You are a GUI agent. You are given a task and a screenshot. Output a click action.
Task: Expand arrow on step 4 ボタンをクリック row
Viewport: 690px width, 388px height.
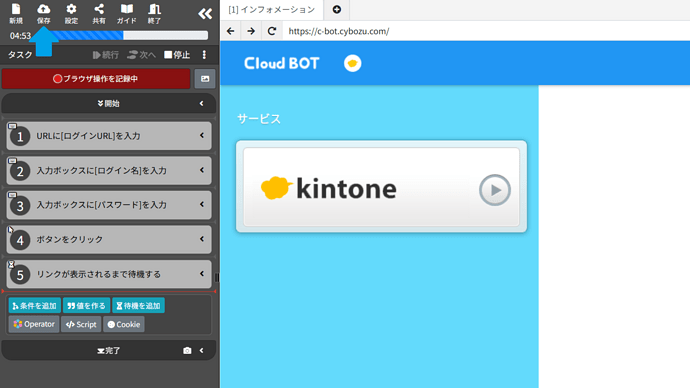pos(202,239)
